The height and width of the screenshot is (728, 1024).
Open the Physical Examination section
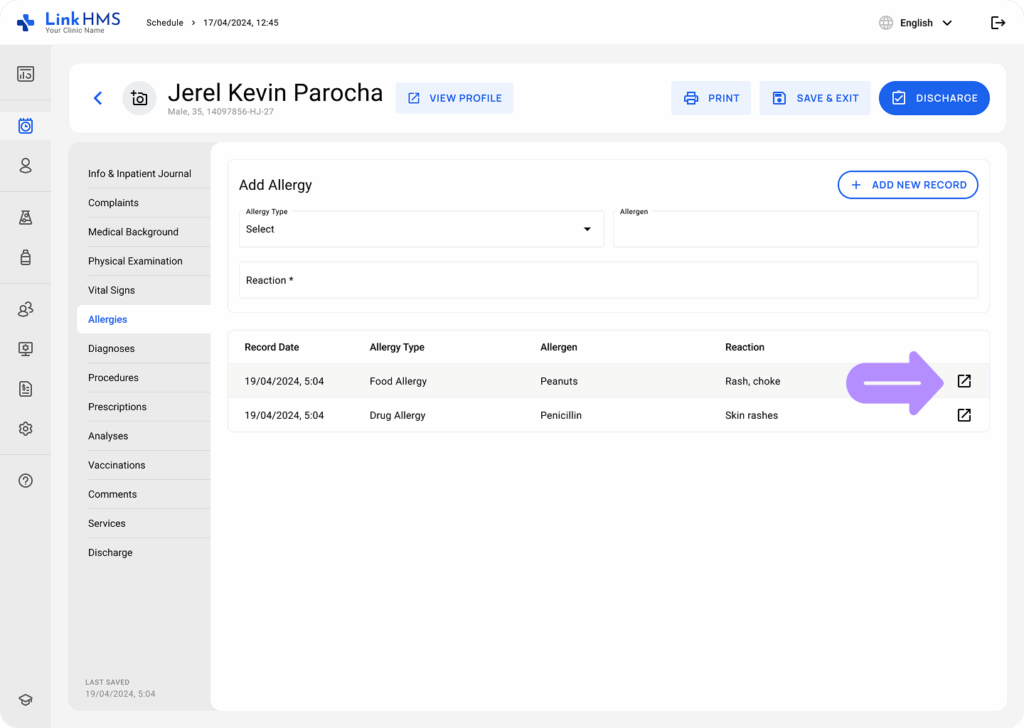135,261
